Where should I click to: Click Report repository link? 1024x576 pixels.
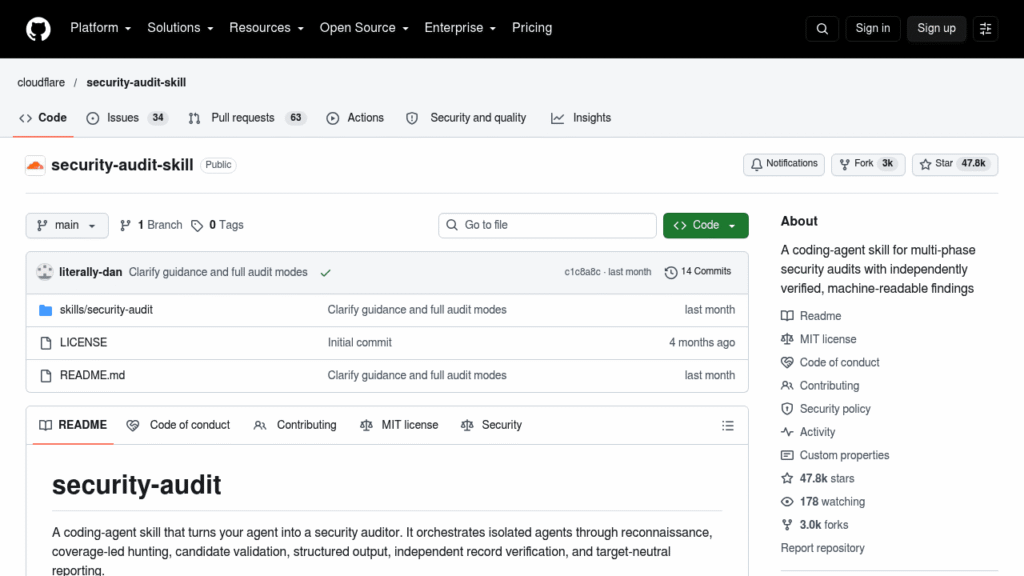822,549
